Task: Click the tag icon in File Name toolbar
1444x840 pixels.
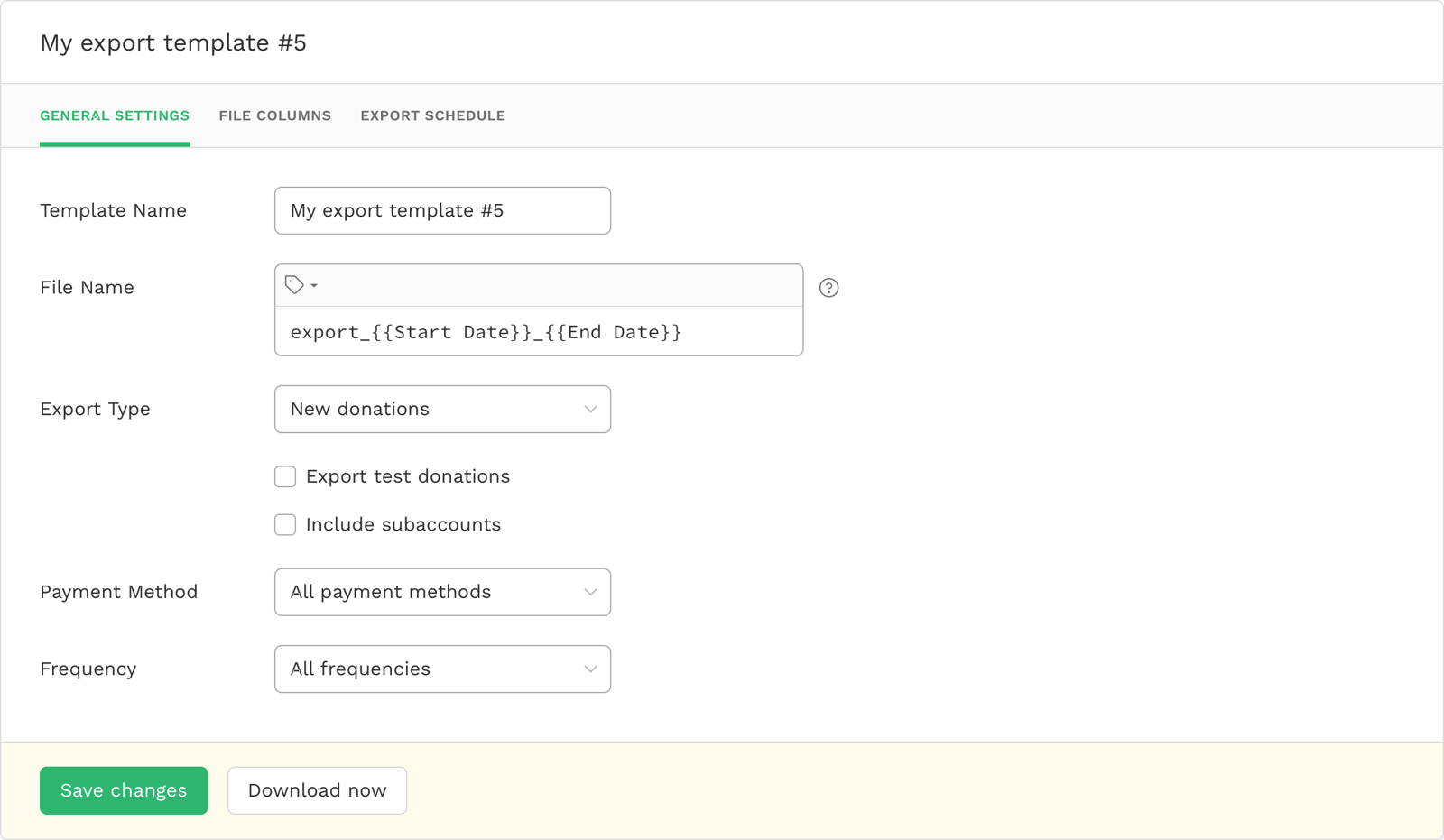Action: click(x=294, y=285)
